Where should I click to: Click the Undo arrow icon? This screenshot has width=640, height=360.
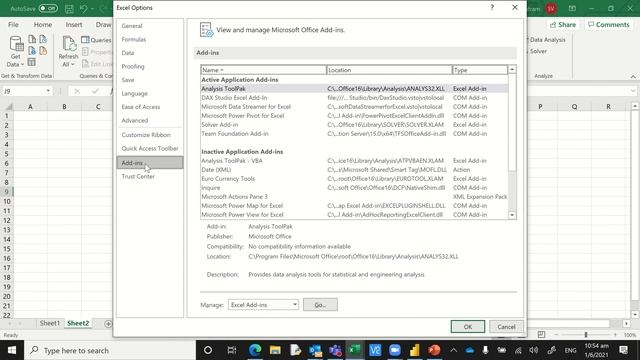[84, 9]
